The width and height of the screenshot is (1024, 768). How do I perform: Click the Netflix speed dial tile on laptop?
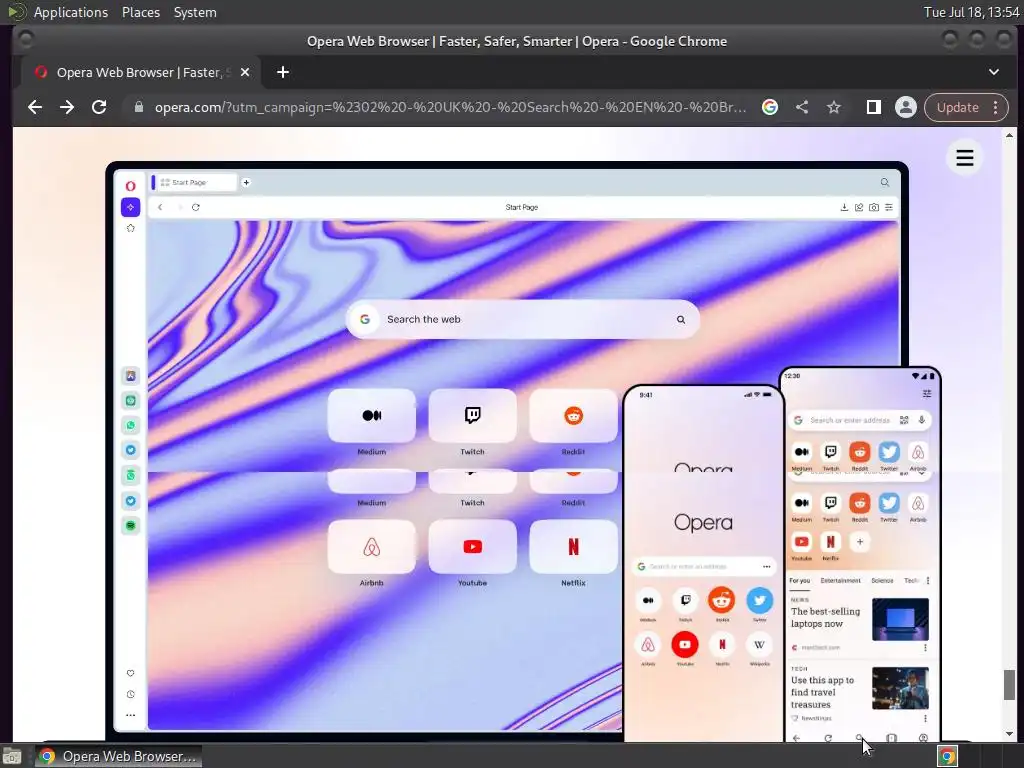point(573,547)
